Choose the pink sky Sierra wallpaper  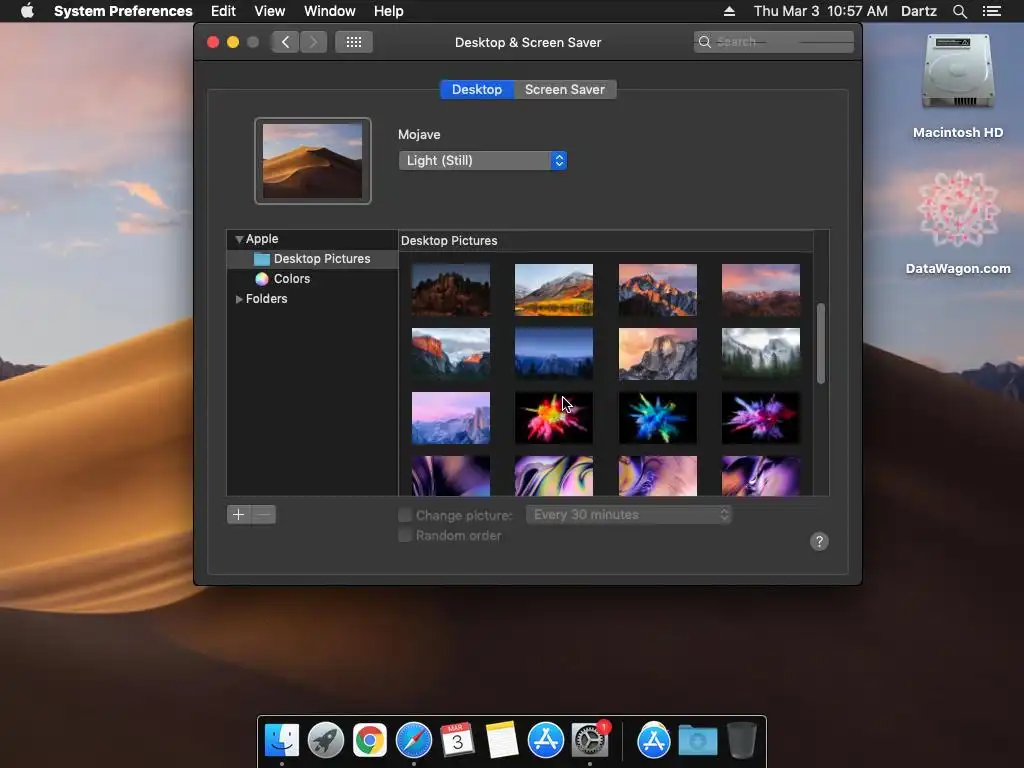pyautogui.click(x=761, y=290)
